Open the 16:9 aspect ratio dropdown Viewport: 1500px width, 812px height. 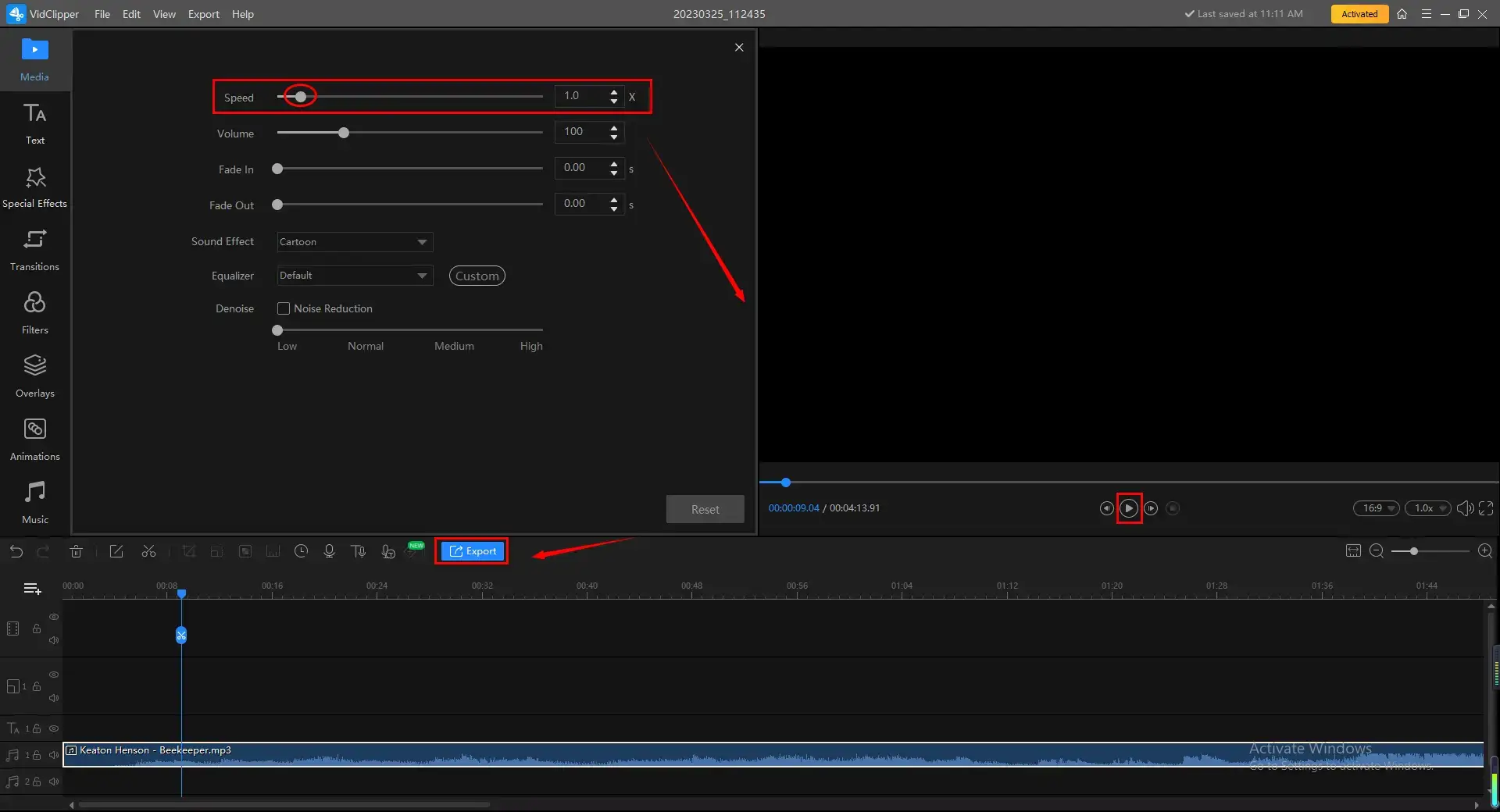(1377, 508)
